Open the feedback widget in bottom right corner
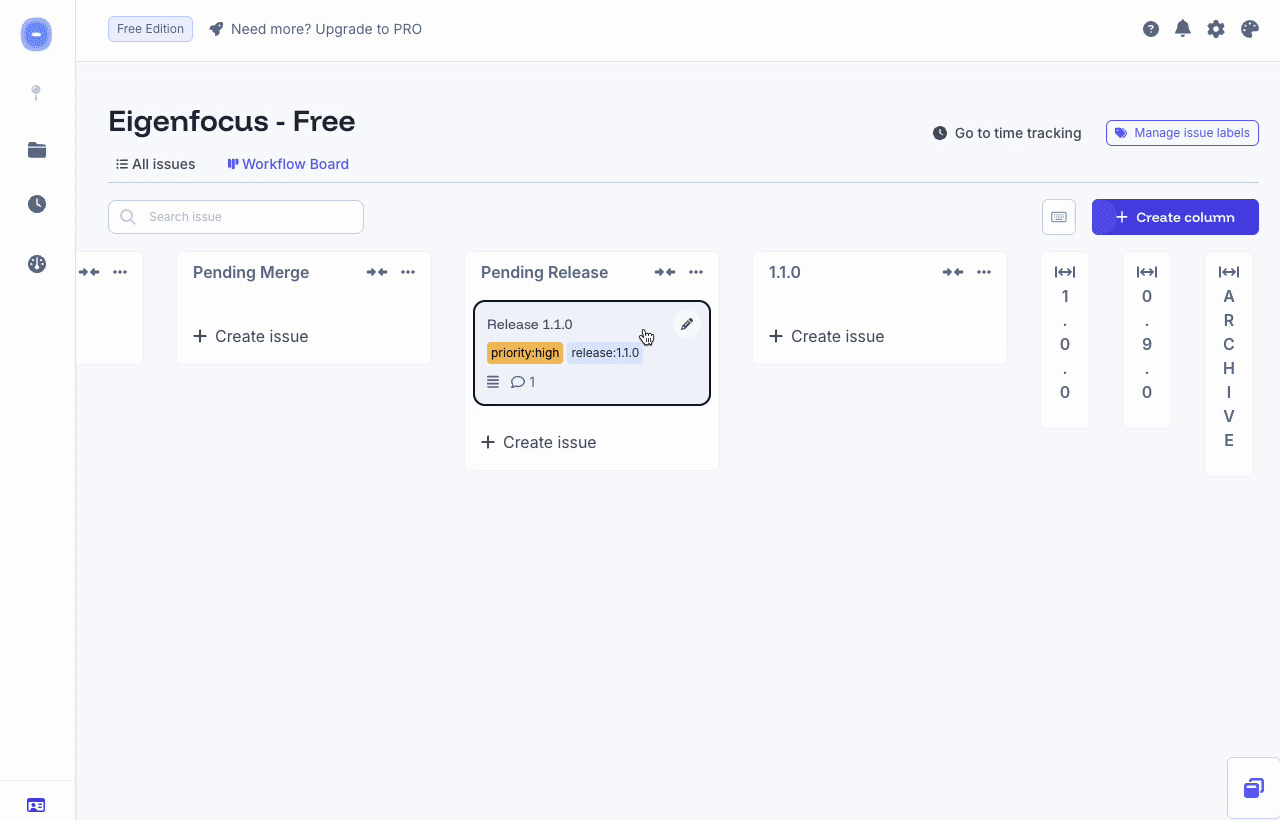The image size is (1280, 820). pos(1253,788)
